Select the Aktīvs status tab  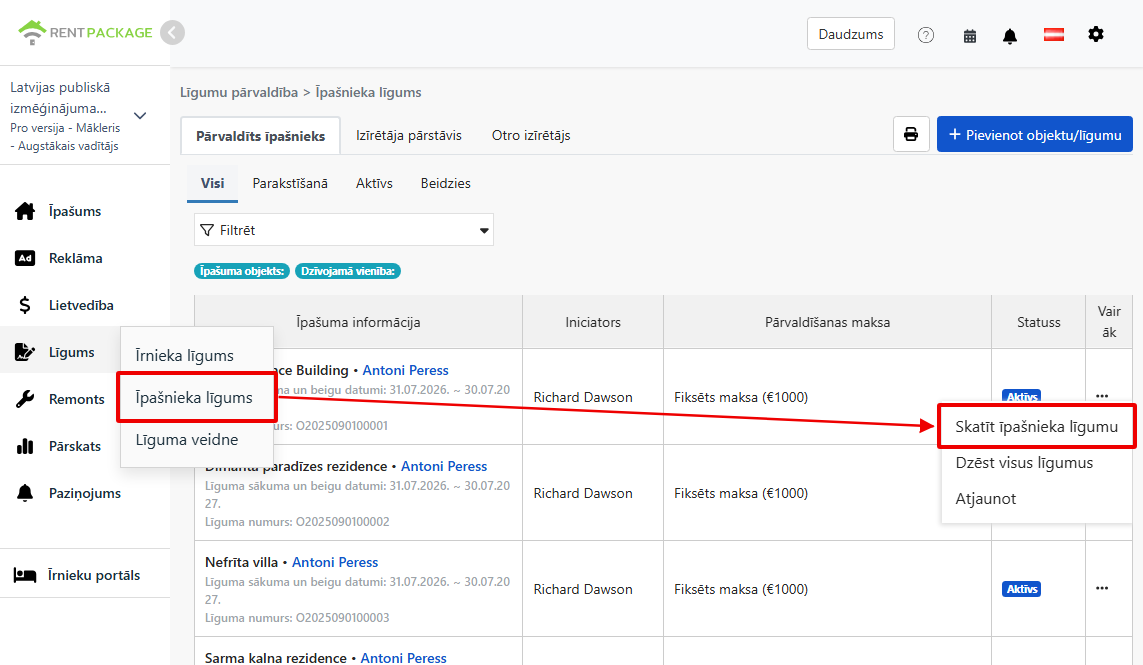(374, 184)
